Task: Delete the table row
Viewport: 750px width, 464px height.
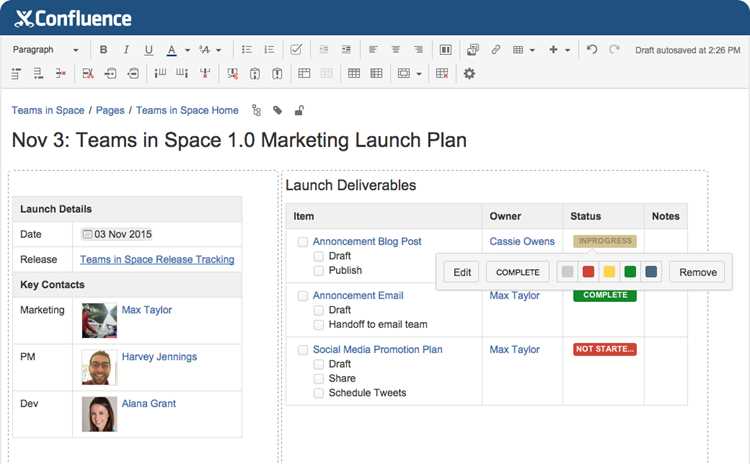Action: [61, 74]
